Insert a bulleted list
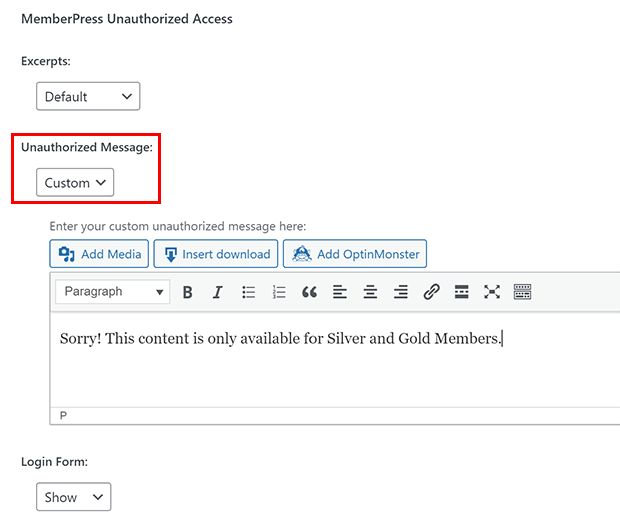The width and height of the screenshot is (620, 532). (248, 292)
